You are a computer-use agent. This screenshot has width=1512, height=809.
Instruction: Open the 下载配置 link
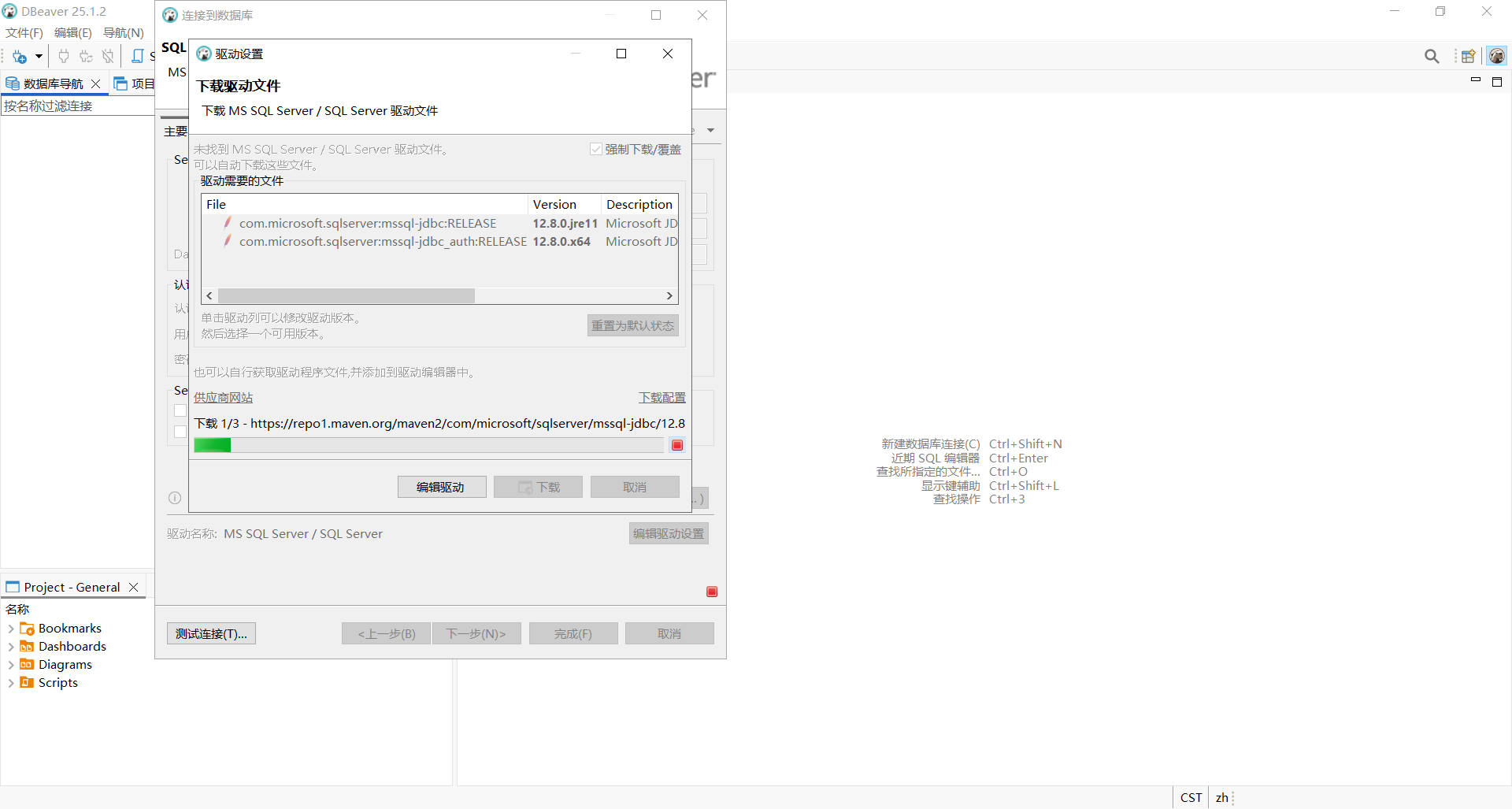662,398
